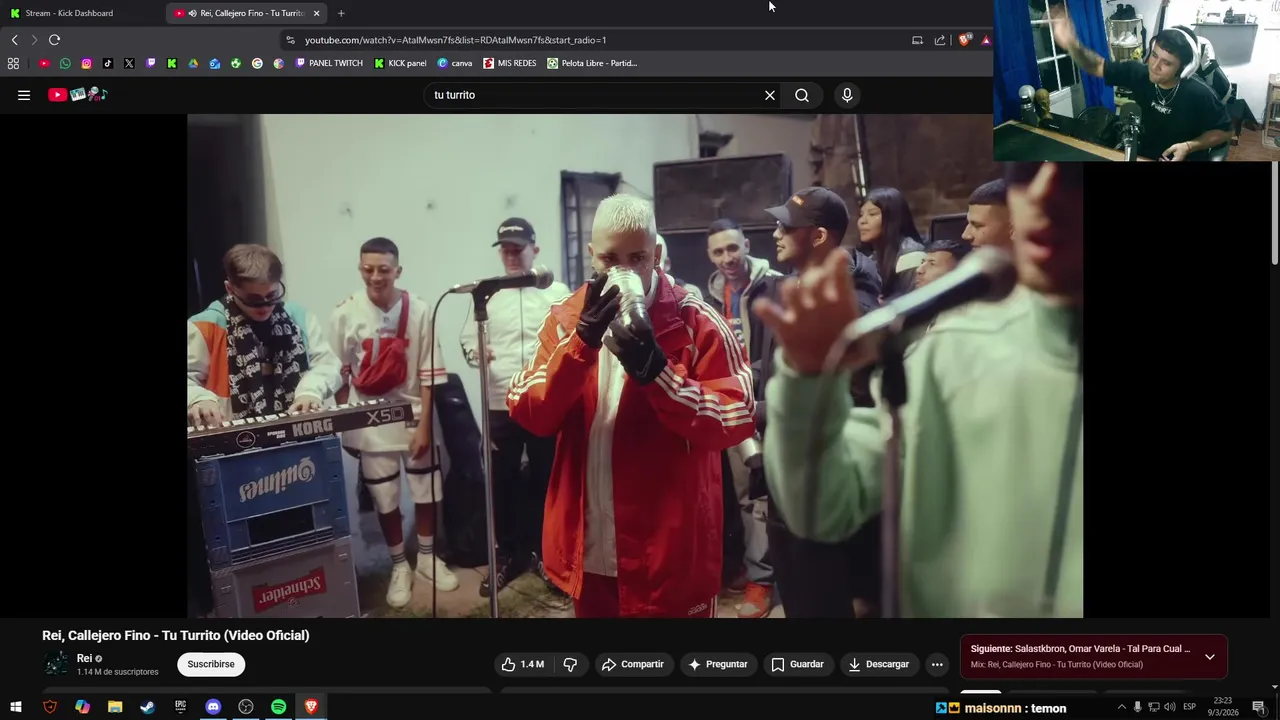Switch ESP keyboard language indicator
Image resolution: width=1280 pixels, height=720 pixels.
[1190, 707]
